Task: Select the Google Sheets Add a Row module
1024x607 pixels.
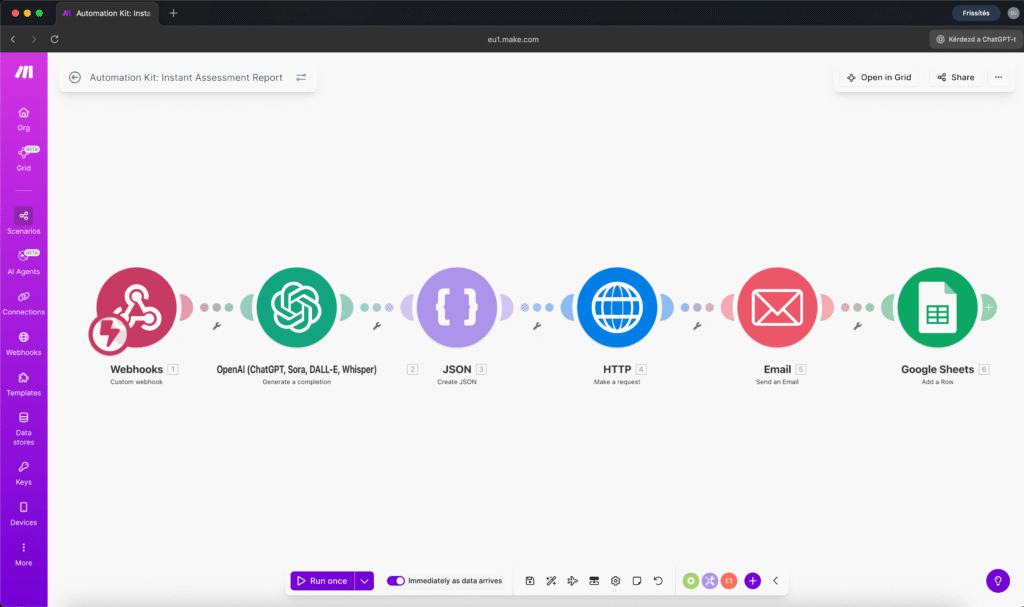Action: click(x=938, y=307)
